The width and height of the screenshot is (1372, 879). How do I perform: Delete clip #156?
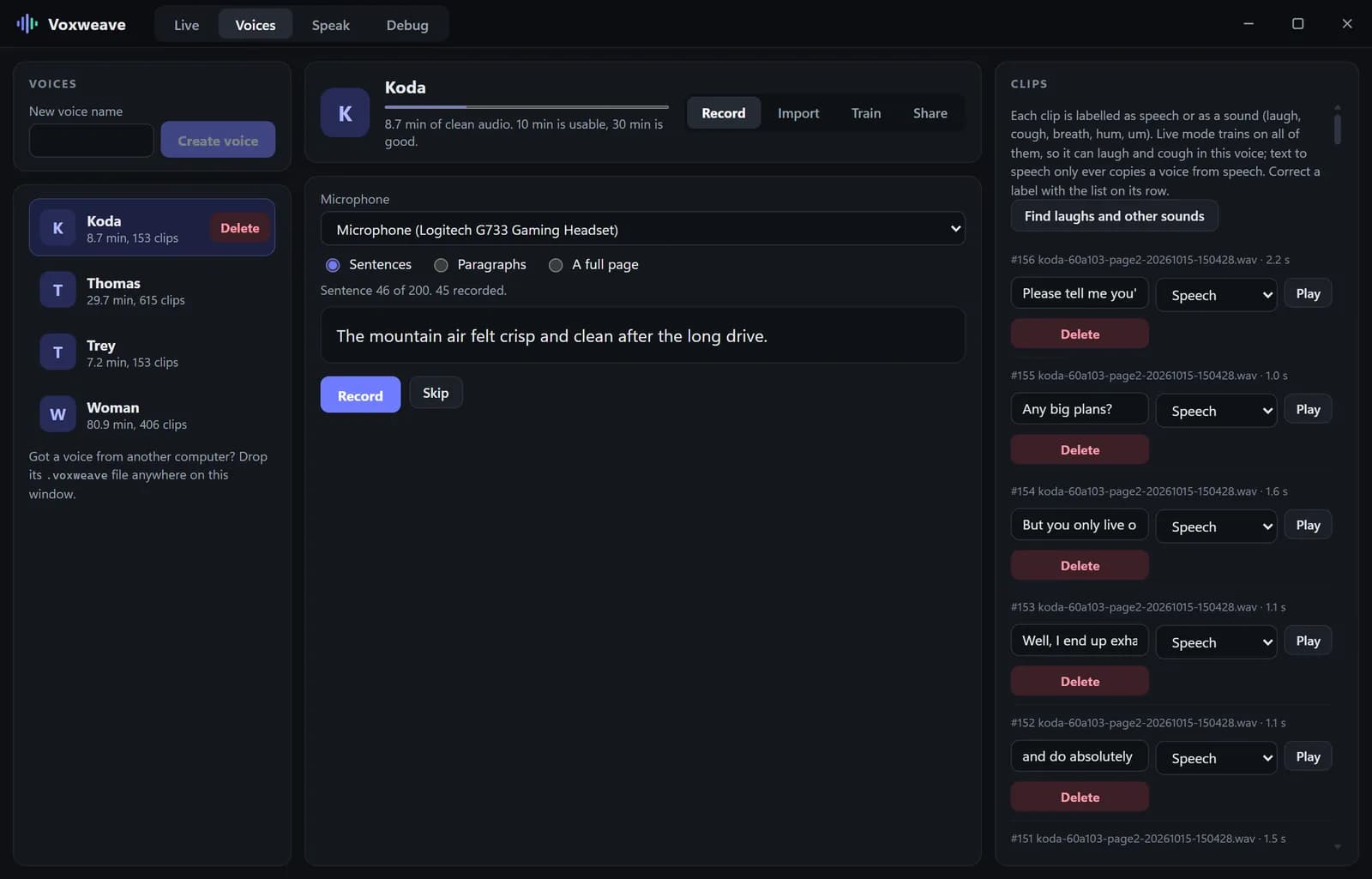1080,334
